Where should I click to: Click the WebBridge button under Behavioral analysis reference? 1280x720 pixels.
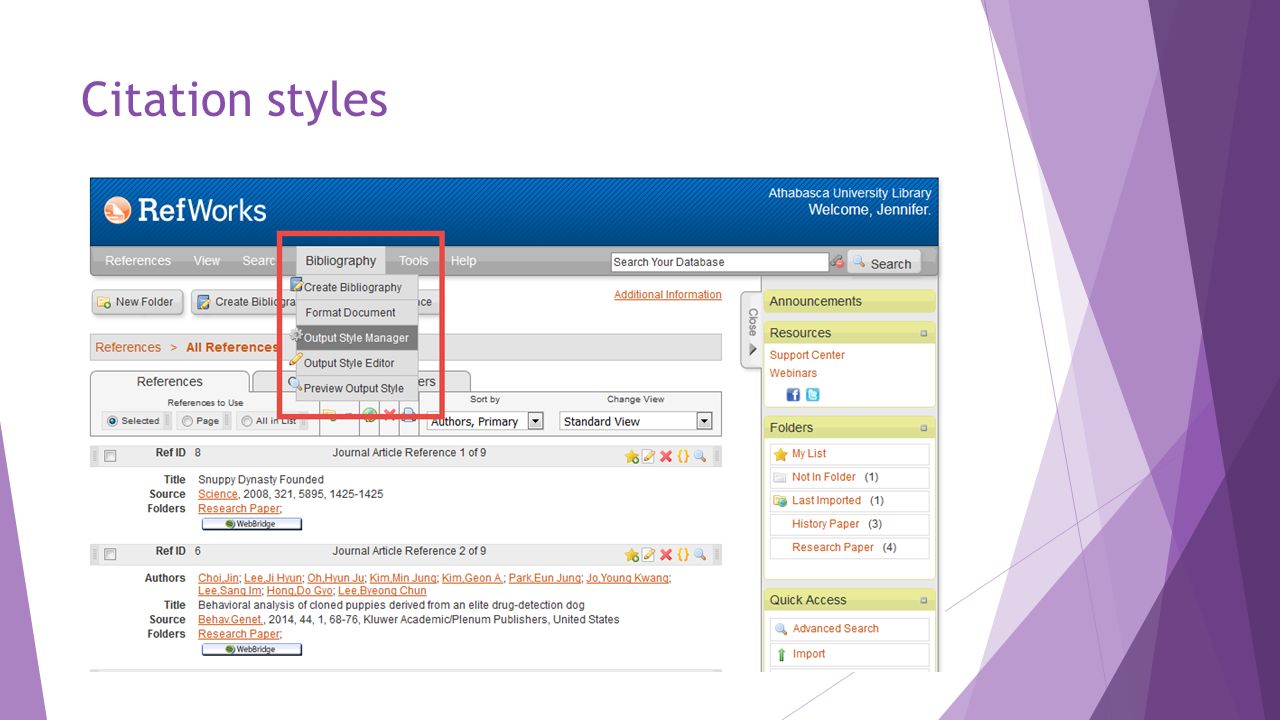[x=251, y=650]
